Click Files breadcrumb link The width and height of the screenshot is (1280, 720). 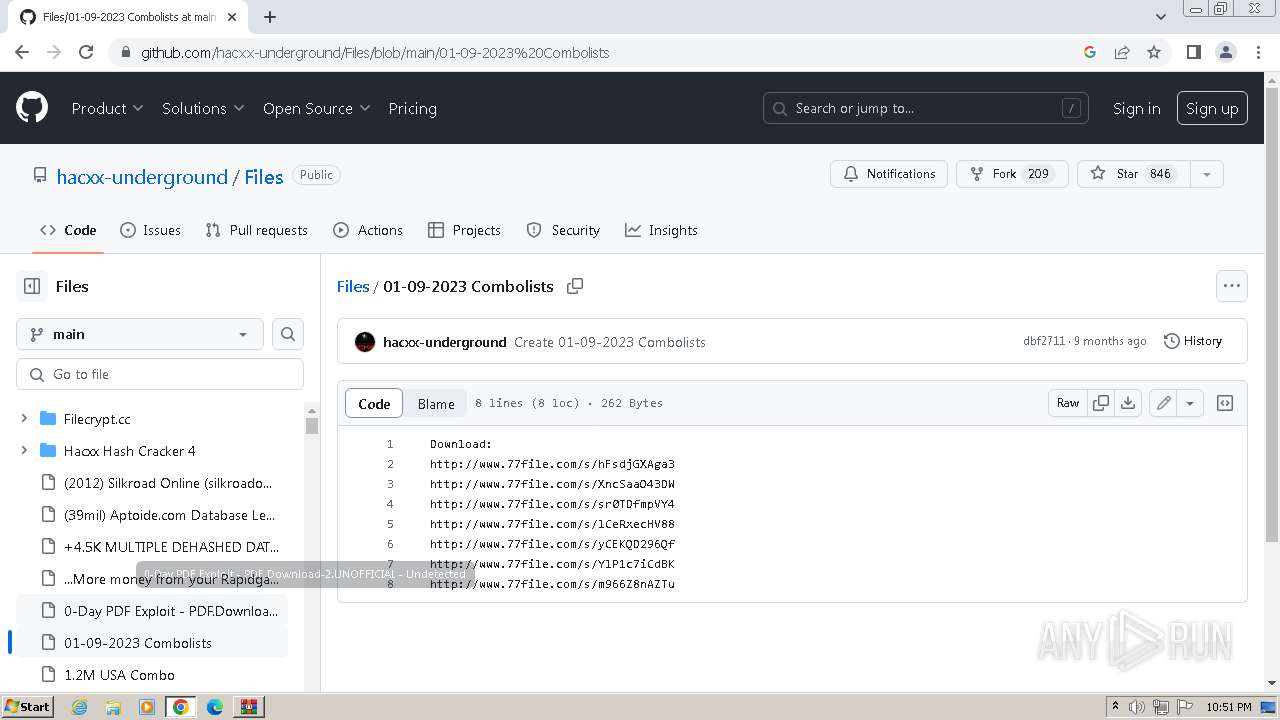coord(353,286)
